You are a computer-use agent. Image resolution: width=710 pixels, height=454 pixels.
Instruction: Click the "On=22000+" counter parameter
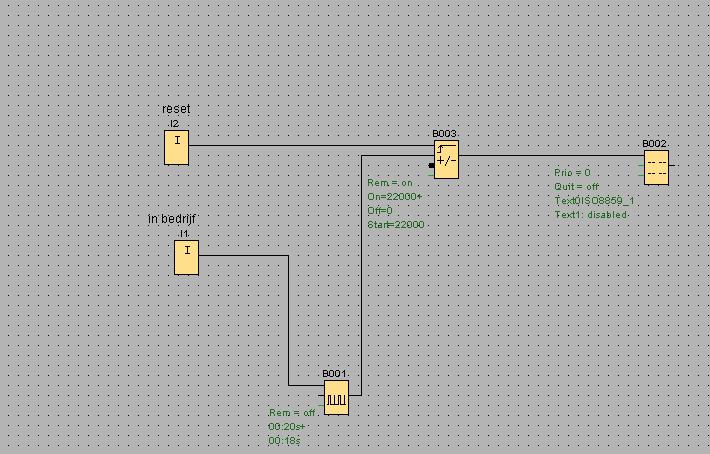(395, 197)
